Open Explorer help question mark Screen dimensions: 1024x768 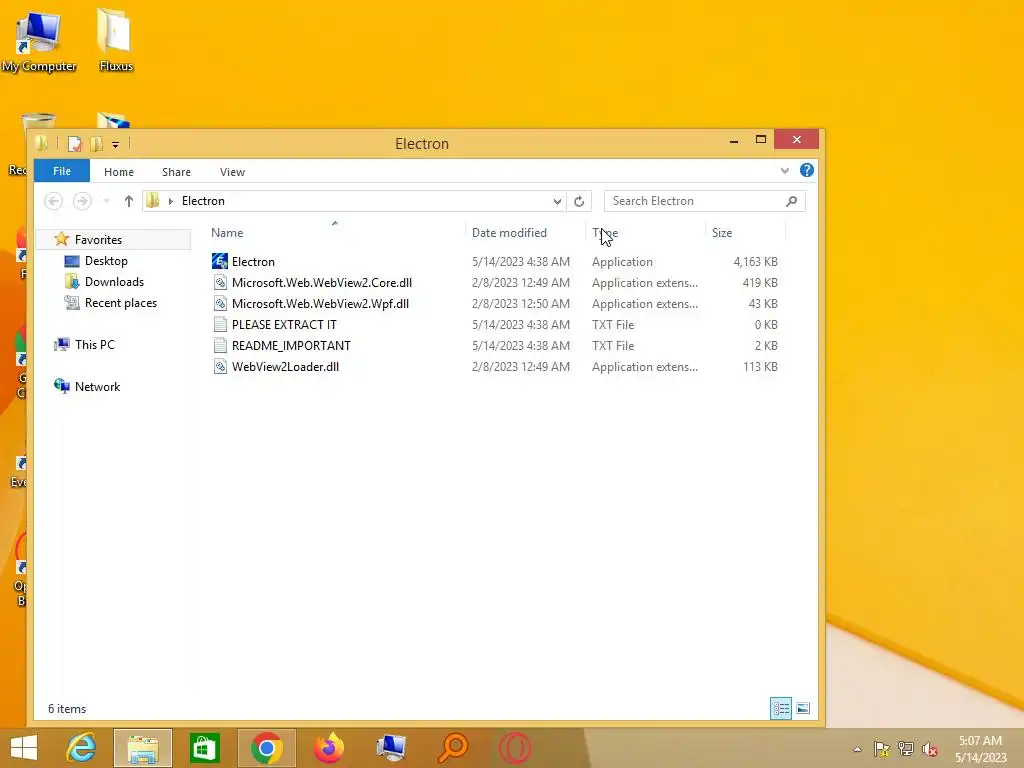807,170
